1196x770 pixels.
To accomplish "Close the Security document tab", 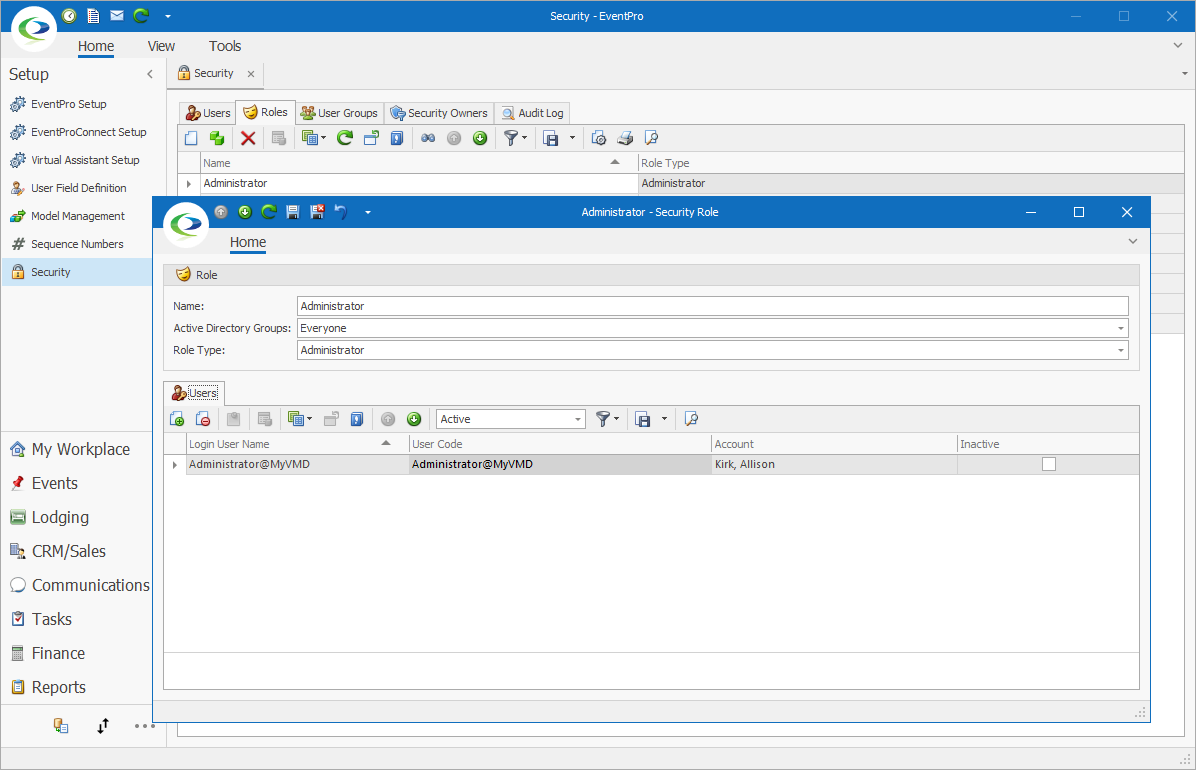I will point(251,74).
